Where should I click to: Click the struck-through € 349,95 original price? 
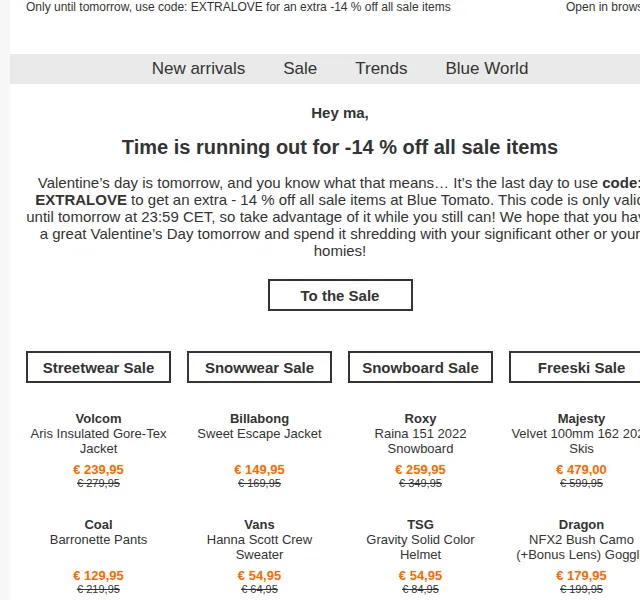tap(420, 483)
